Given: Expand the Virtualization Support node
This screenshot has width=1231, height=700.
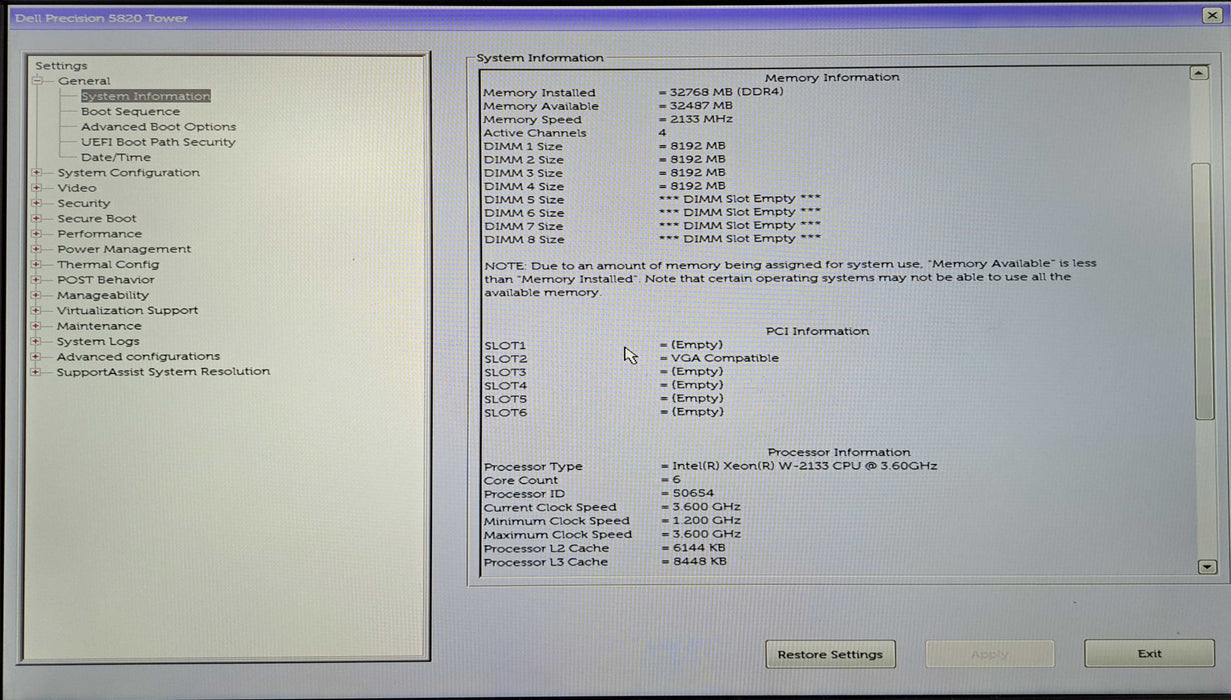Looking at the screenshot, I should 37,311.
